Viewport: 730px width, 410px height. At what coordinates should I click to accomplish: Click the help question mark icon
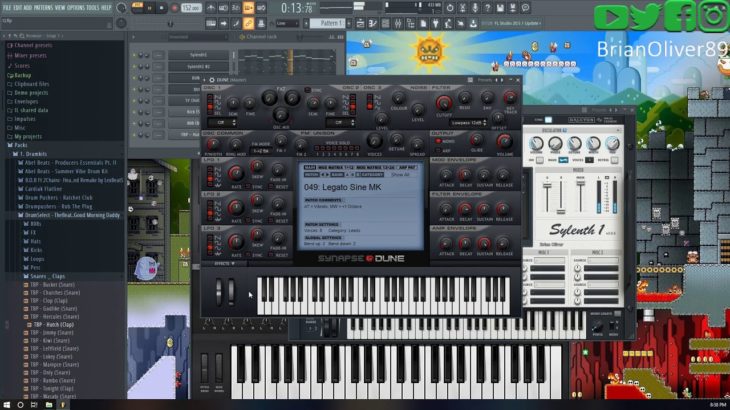[x=487, y=8]
